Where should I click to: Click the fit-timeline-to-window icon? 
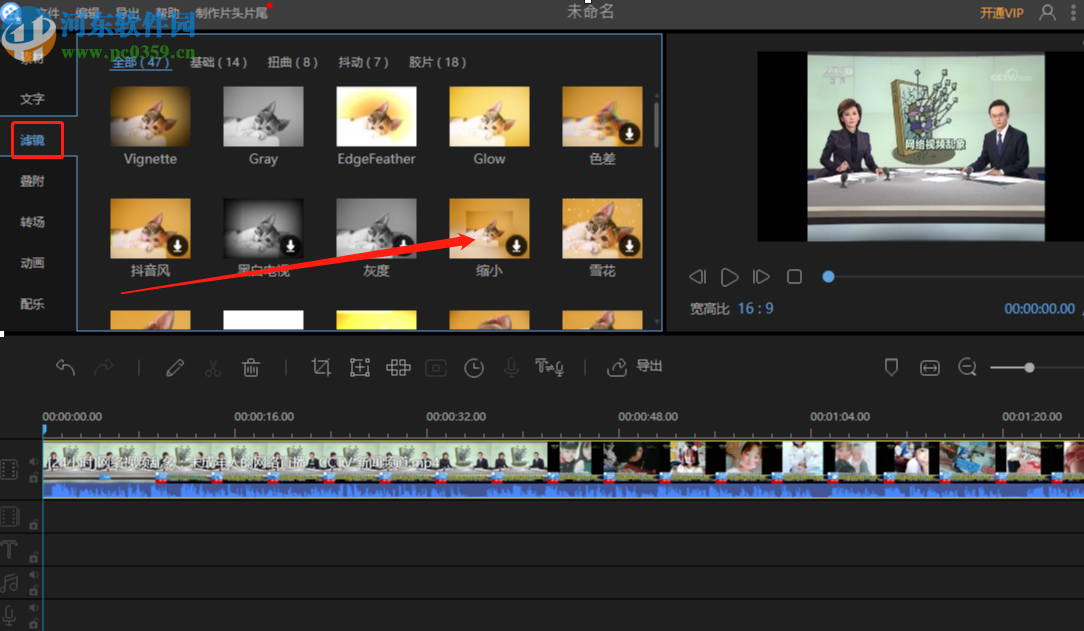pyautogui.click(x=930, y=368)
